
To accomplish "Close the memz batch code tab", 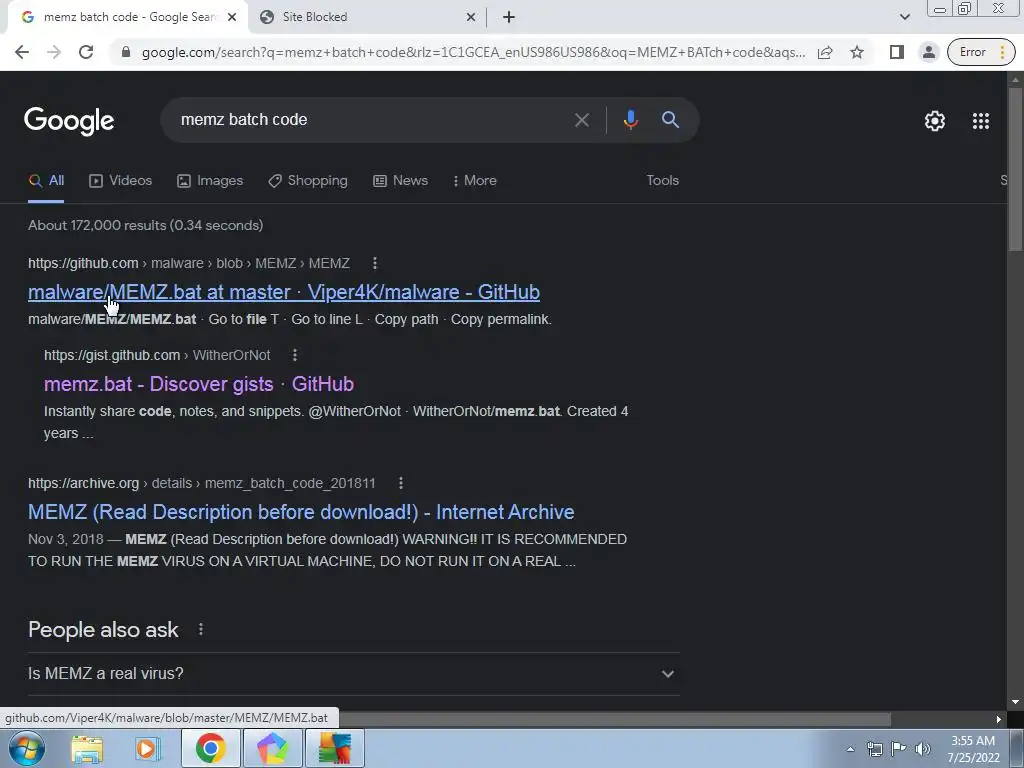I will tap(232, 17).
